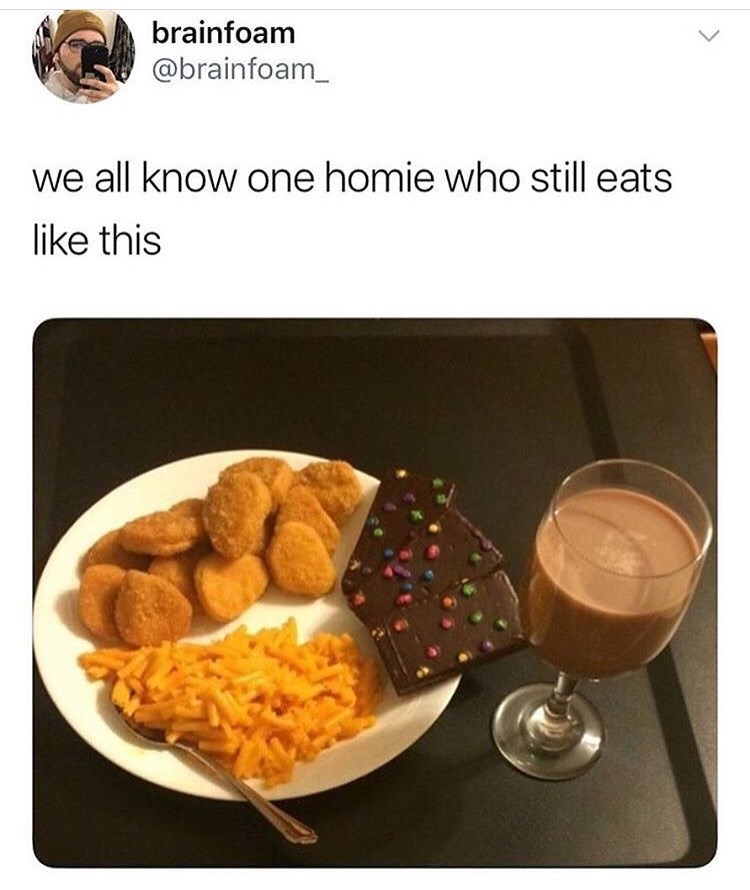The image size is (750, 890).
Task: Open the brainfoam display name link
Action: pyautogui.click(x=223, y=33)
